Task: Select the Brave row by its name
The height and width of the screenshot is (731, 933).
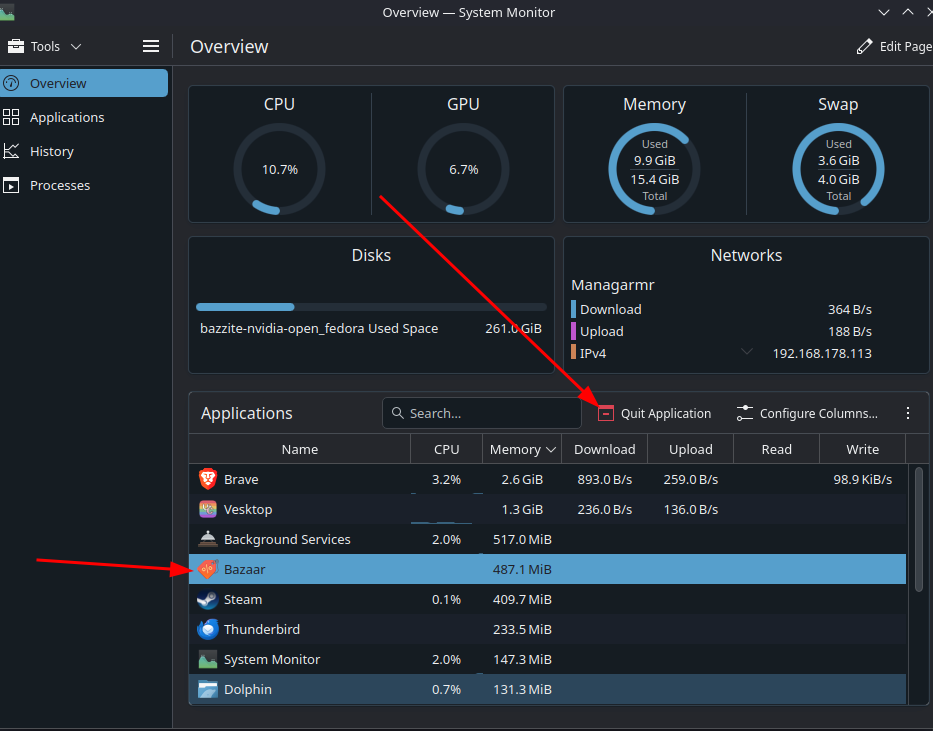Action: [x=241, y=479]
